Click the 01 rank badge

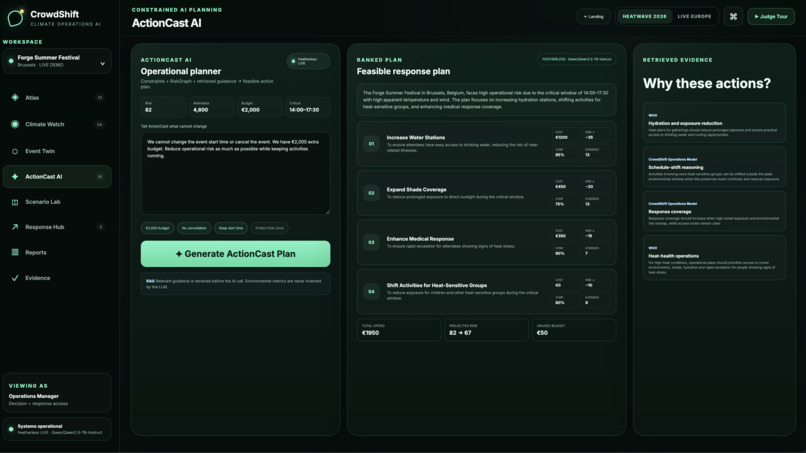click(371, 143)
